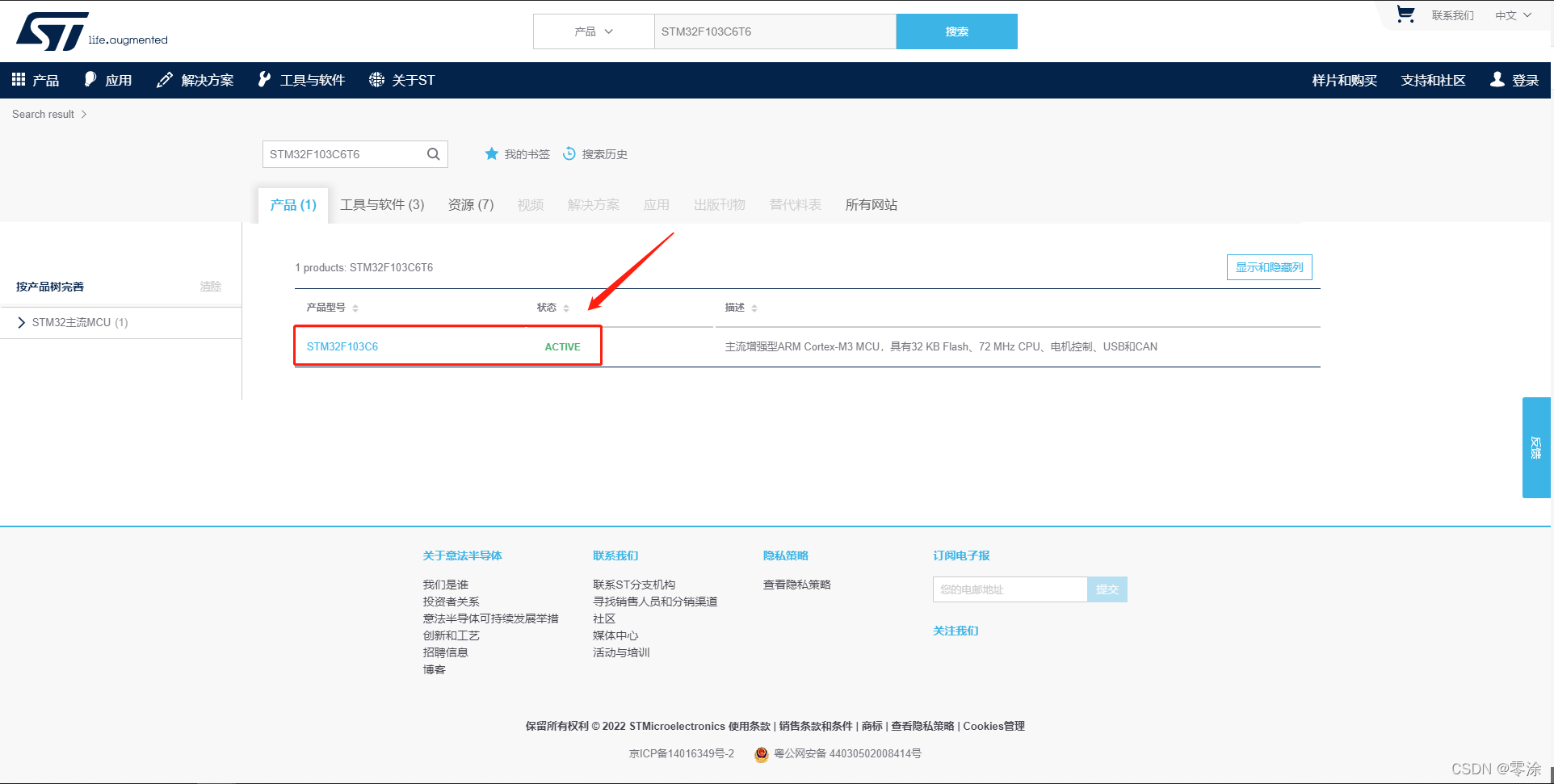
Task: Open 查看隐私策略 under 隐私策略 heading
Action: pyautogui.click(x=797, y=585)
